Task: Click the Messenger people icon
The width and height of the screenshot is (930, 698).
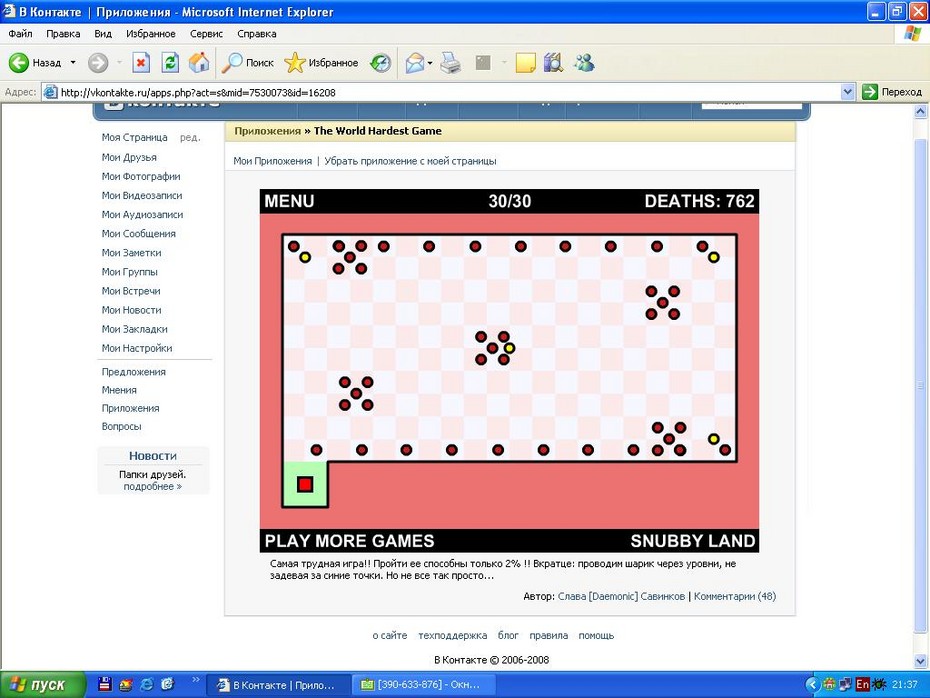Action: pos(584,62)
